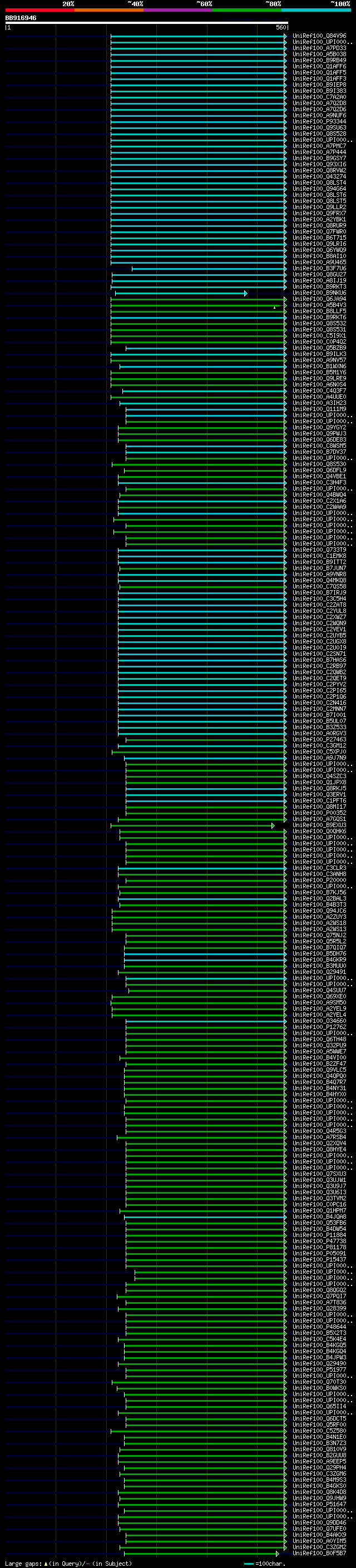
Task: Open hit UniRef100_B5DH76
Action: [x=319, y=953]
